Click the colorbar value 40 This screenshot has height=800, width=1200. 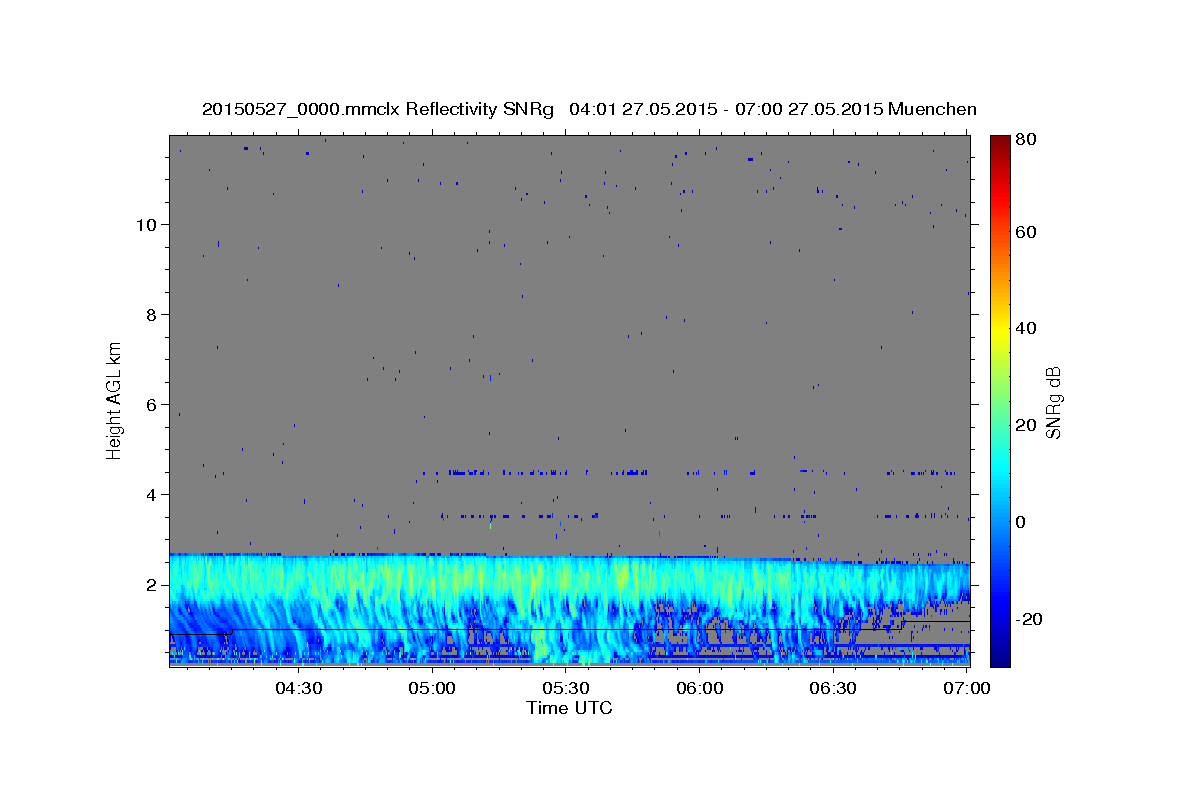(1028, 328)
